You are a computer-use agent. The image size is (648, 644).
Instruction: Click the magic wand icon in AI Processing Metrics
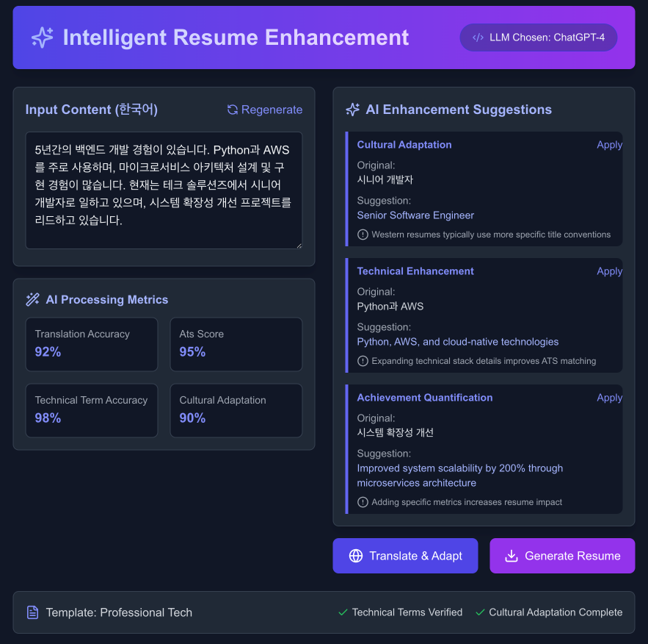point(33,300)
